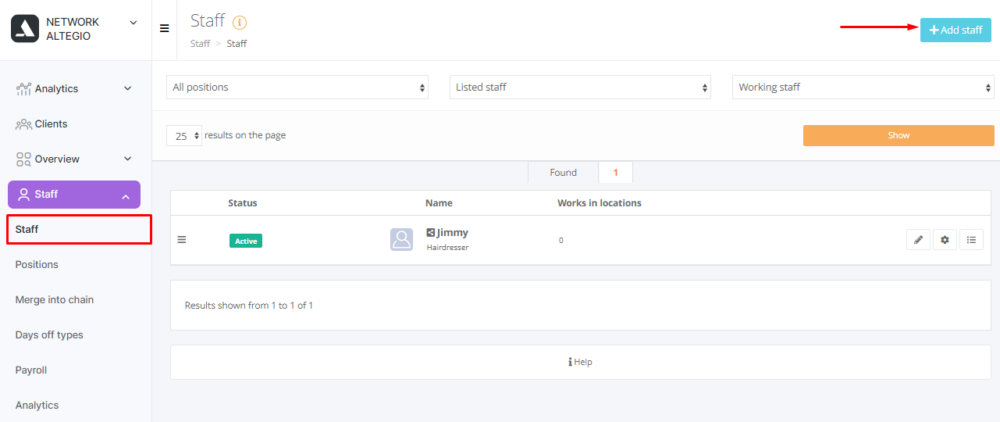1000x422 pixels.
Task: Open the Listed staff dropdown
Action: click(580, 87)
